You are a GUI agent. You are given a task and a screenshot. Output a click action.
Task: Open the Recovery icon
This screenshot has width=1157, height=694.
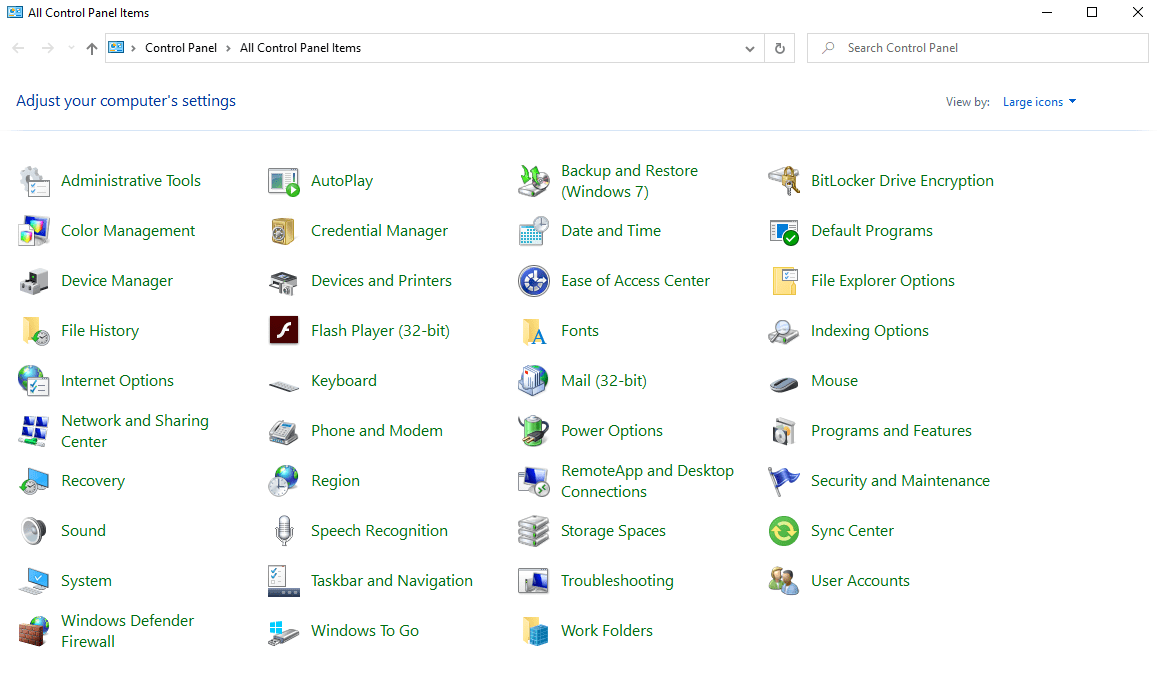[34, 481]
